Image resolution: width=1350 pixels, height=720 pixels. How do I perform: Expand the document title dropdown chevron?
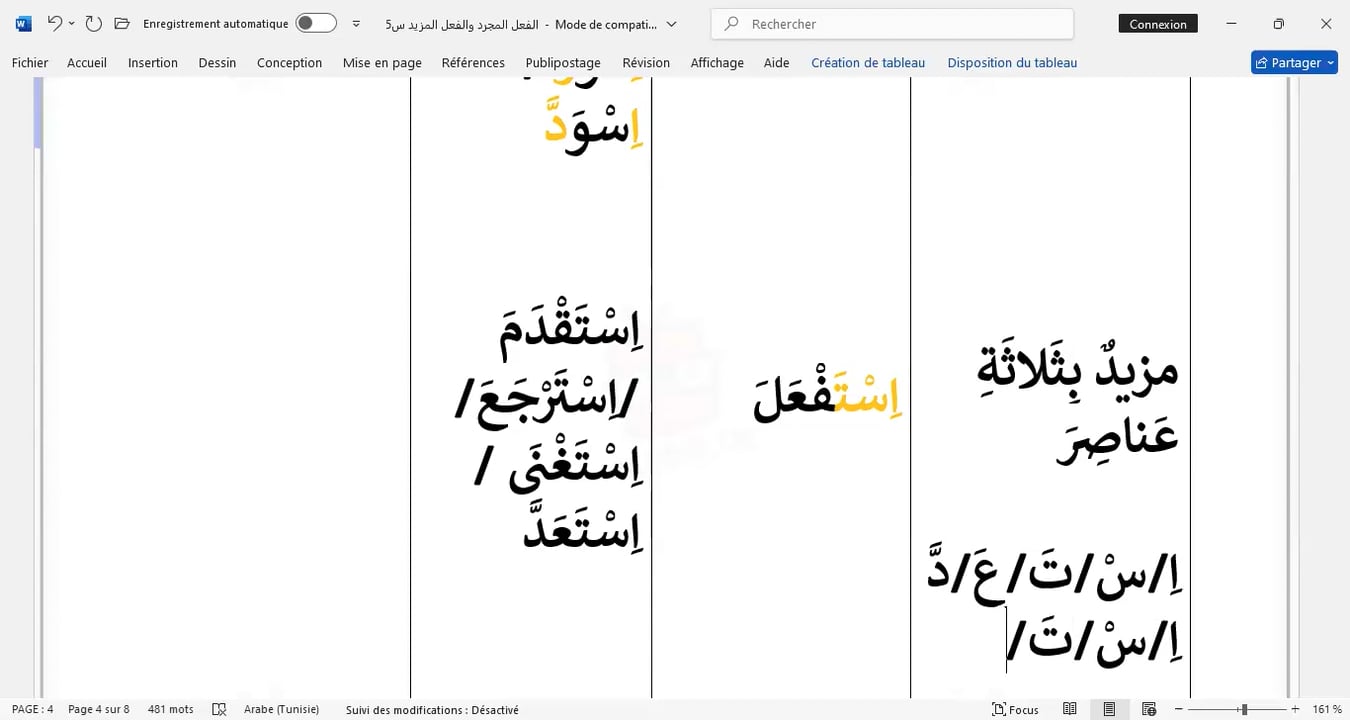(x=671, y=23)
